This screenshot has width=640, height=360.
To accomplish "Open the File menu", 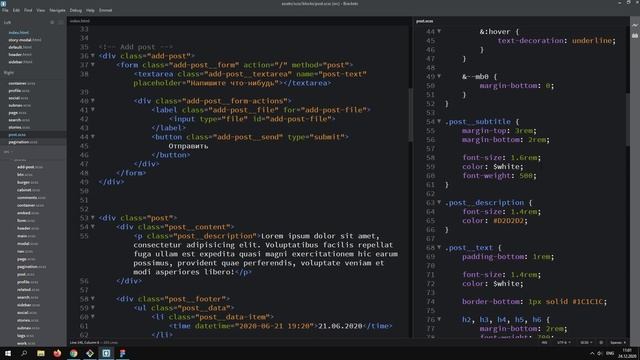I will pos(5,10).
